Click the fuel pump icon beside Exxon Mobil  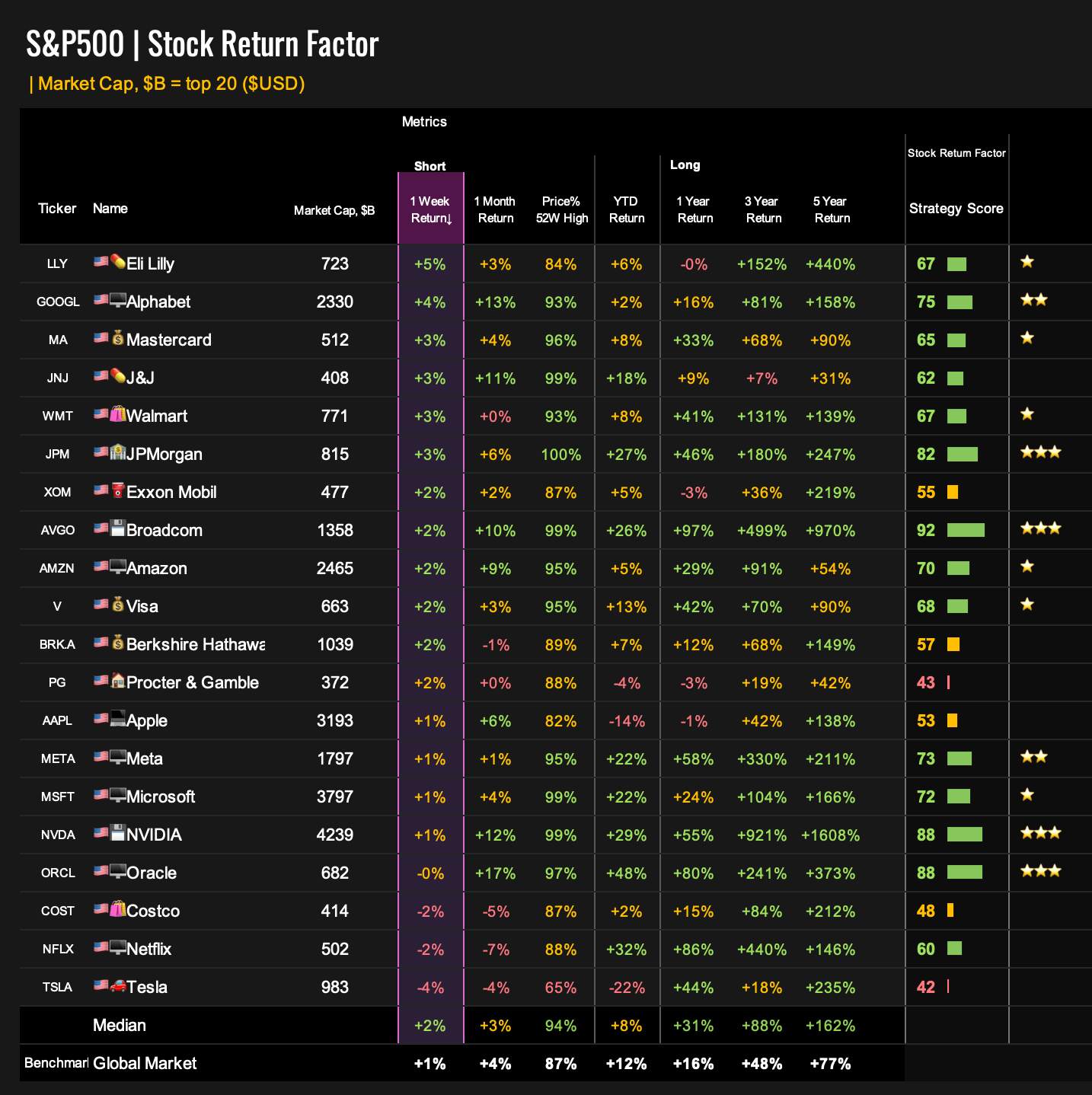[x=118, y=490]
